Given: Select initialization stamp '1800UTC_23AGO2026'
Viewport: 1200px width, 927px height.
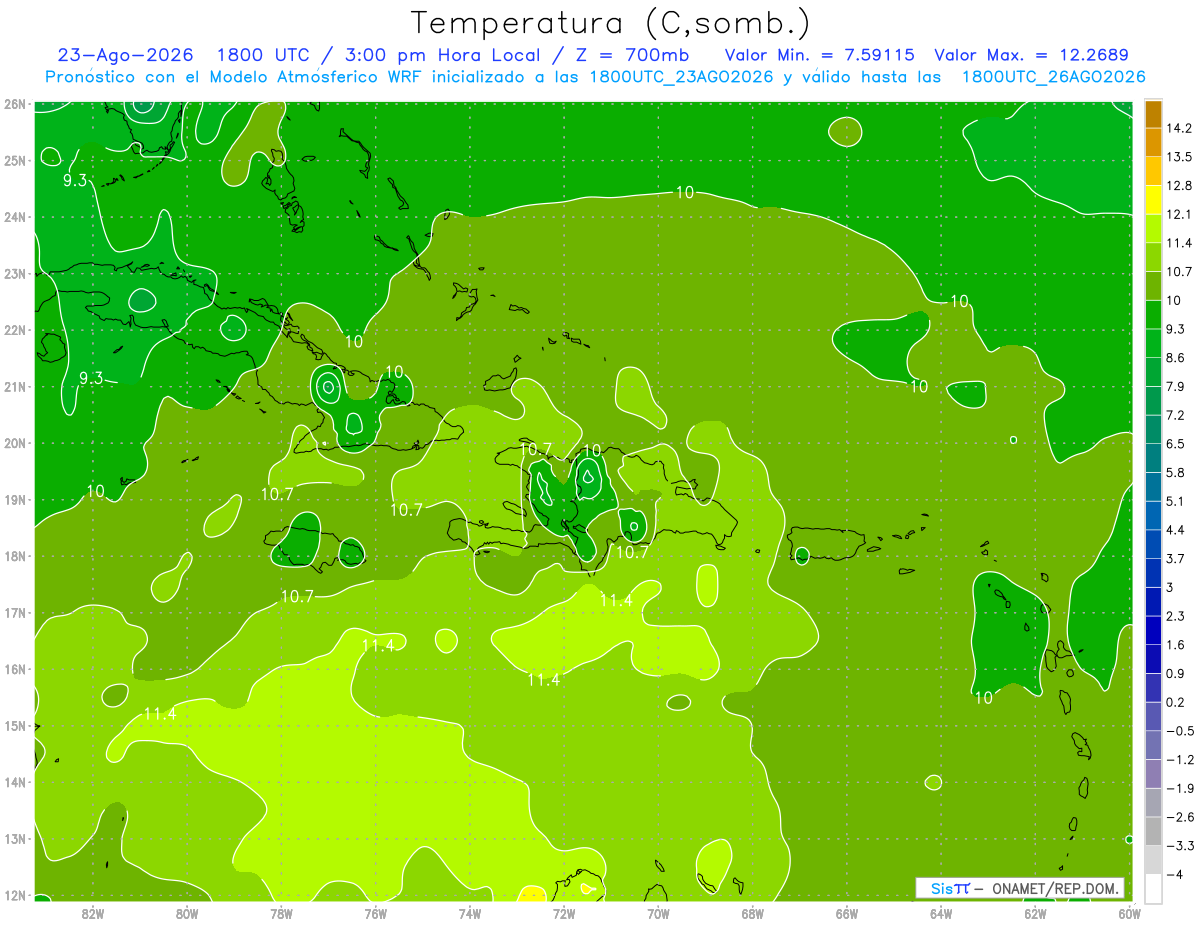Looking at the screenshot, I should [x=680, y=77].
